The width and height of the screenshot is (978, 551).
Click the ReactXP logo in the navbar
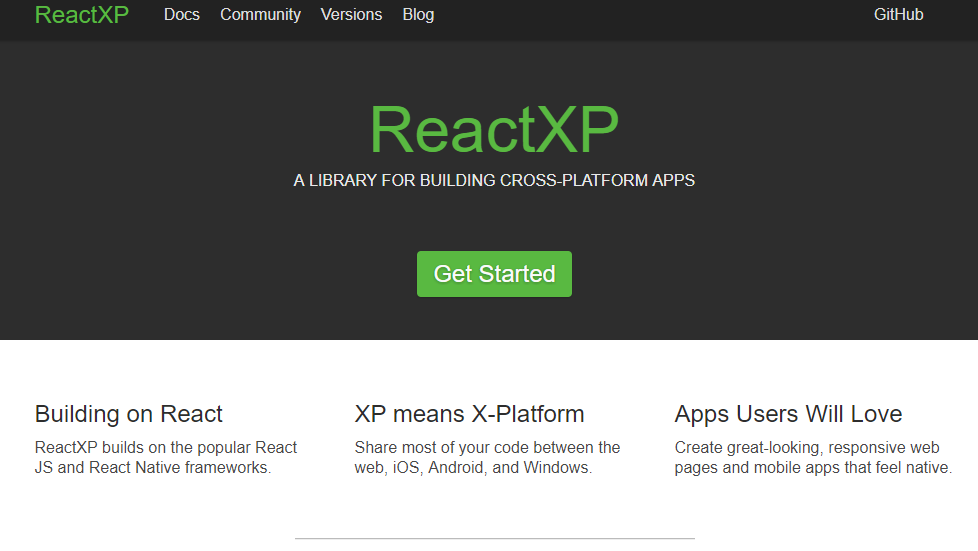coord(82,14)
